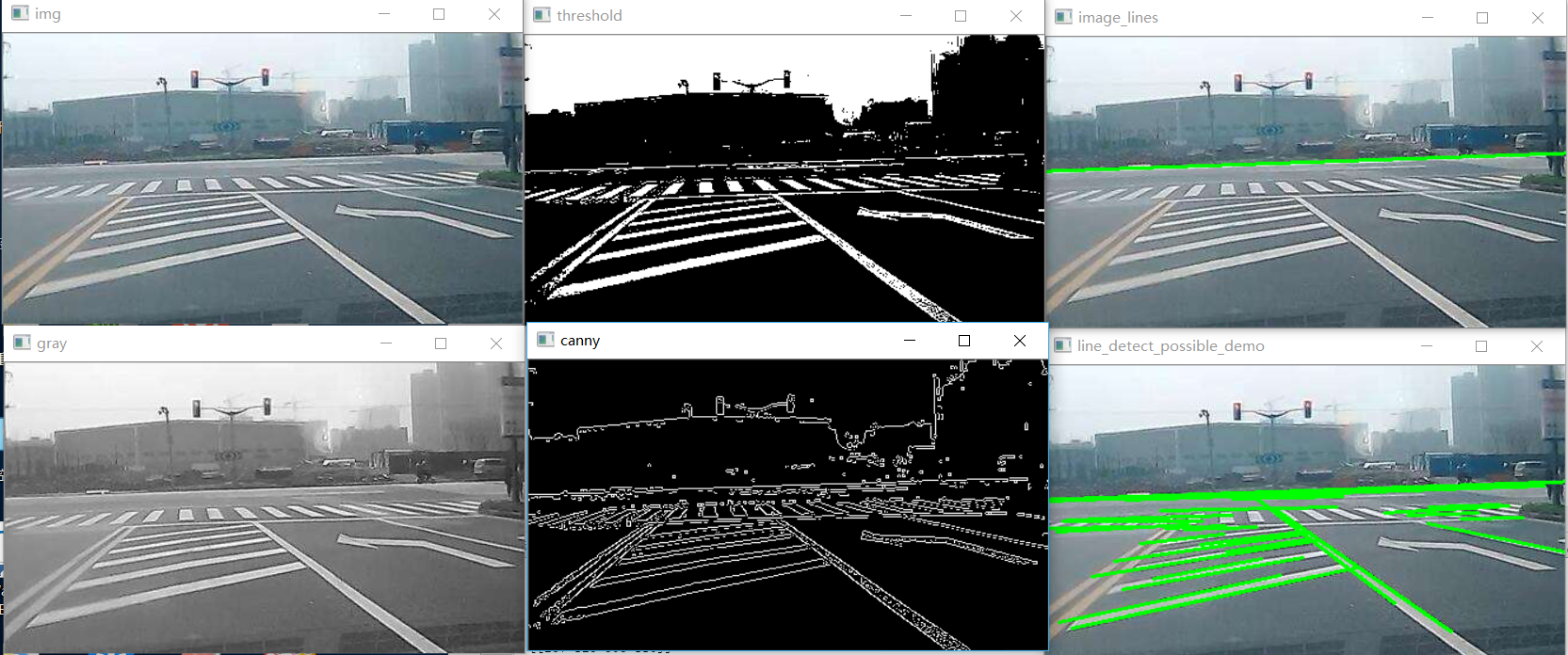Close the image_lines window
The height and width of the screenshot is (655, 1568).
[x=1538, y=17]
